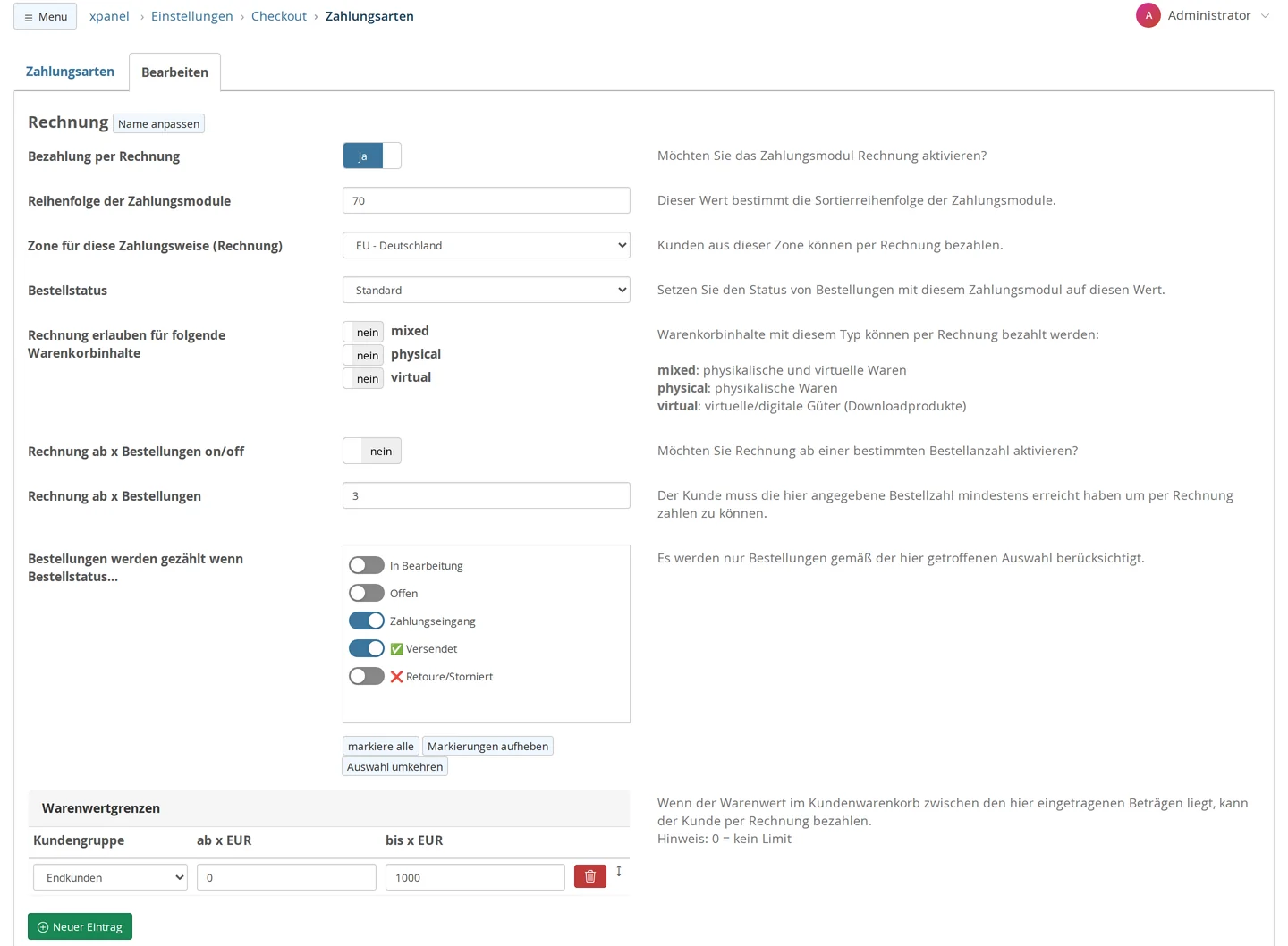The image size is (1288, 946).
Task: Go to xpanel breadcrumb link
Action: point(109,16)
